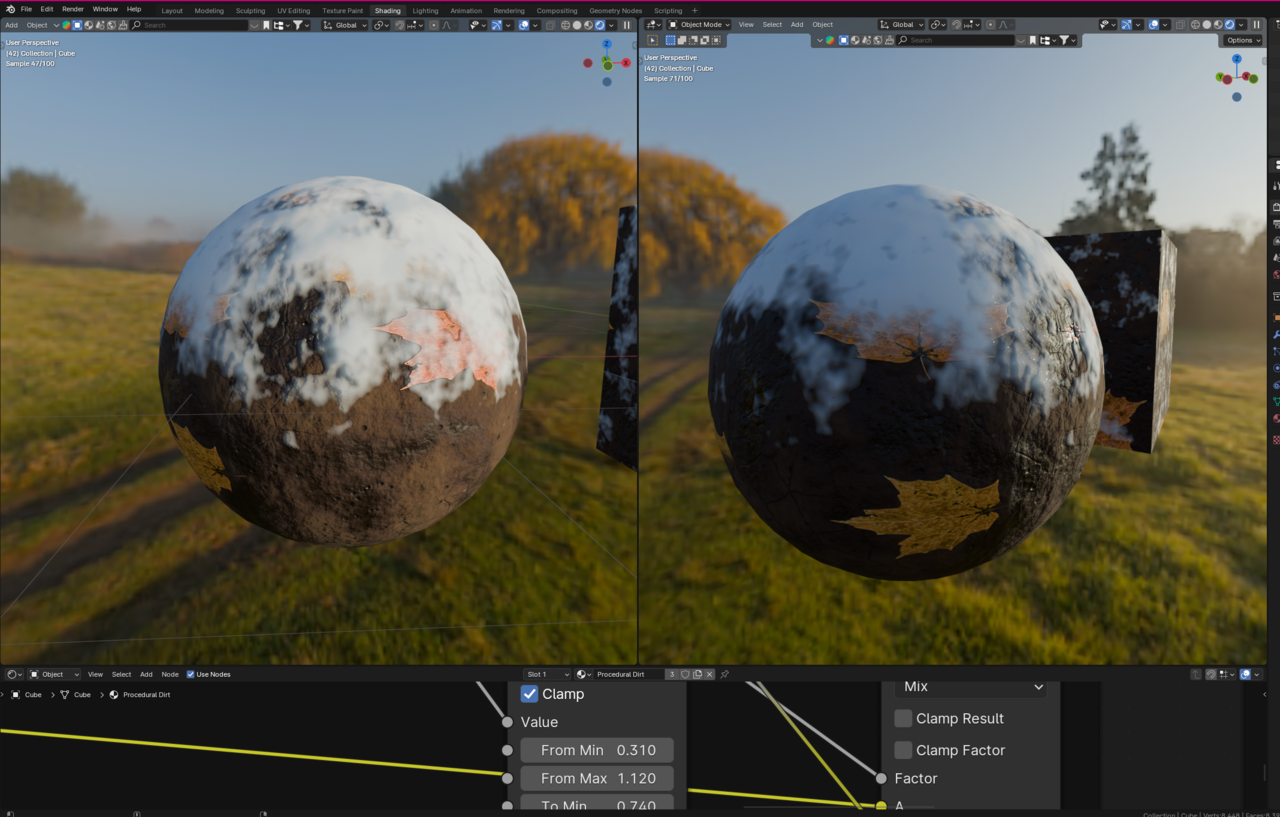Open the Slot 1 material slot dropdown

tap(548, 675)
